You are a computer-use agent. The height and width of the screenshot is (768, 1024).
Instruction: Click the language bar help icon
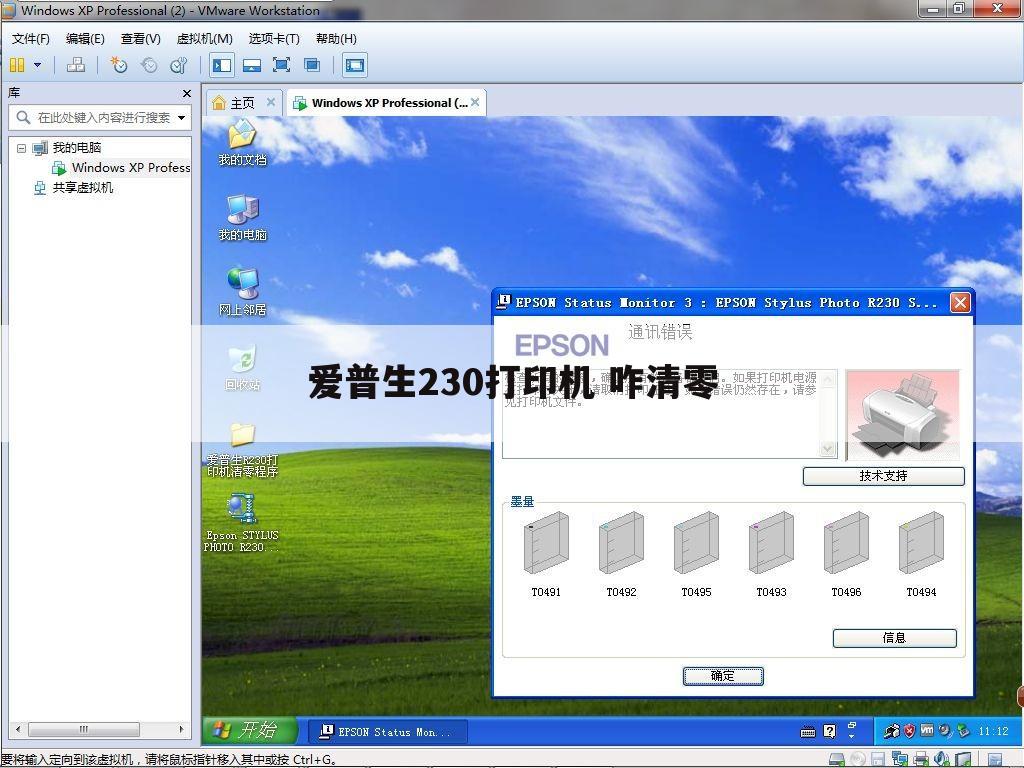[x=829, y=731]
